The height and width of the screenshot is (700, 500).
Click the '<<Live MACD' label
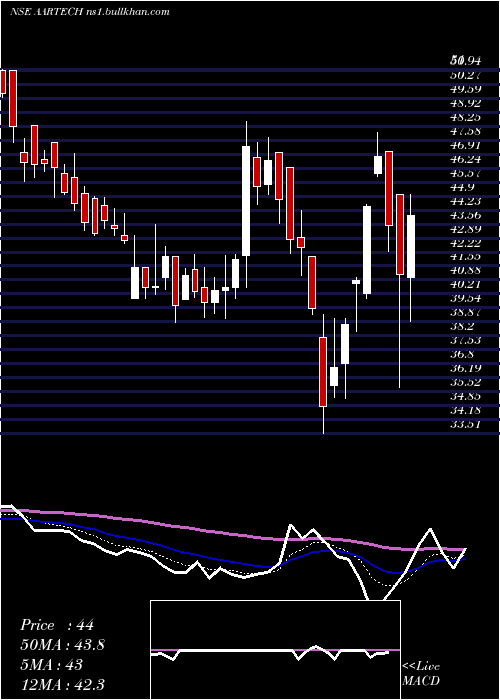pos(421,674)
